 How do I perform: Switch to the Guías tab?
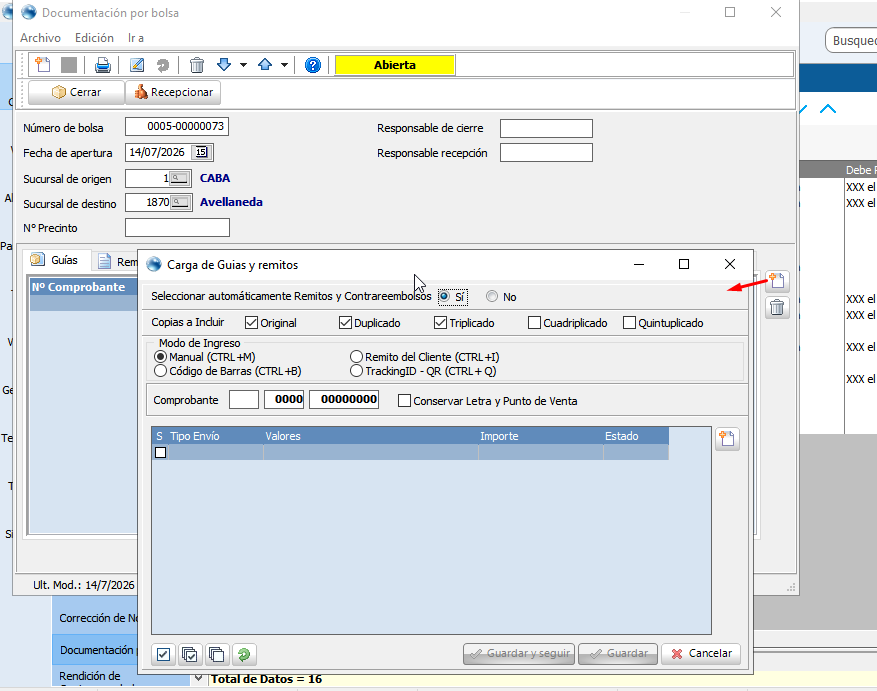(x=55, y=260)
